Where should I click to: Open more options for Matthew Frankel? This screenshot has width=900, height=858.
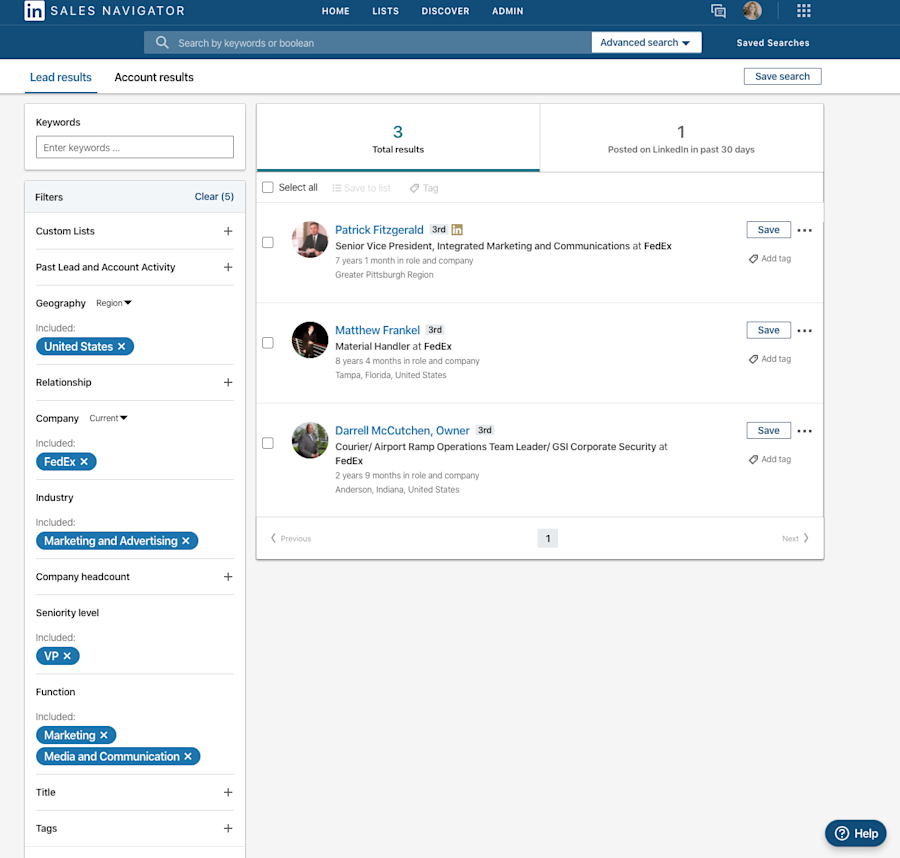click(805, 331)
